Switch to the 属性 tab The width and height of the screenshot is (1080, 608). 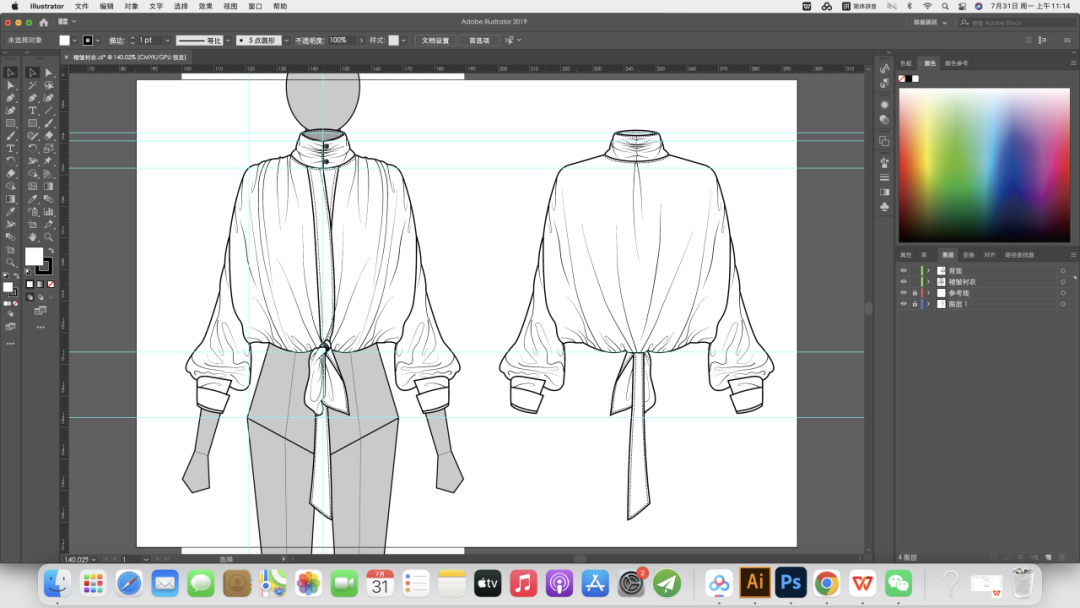click(x=906, y=255)
